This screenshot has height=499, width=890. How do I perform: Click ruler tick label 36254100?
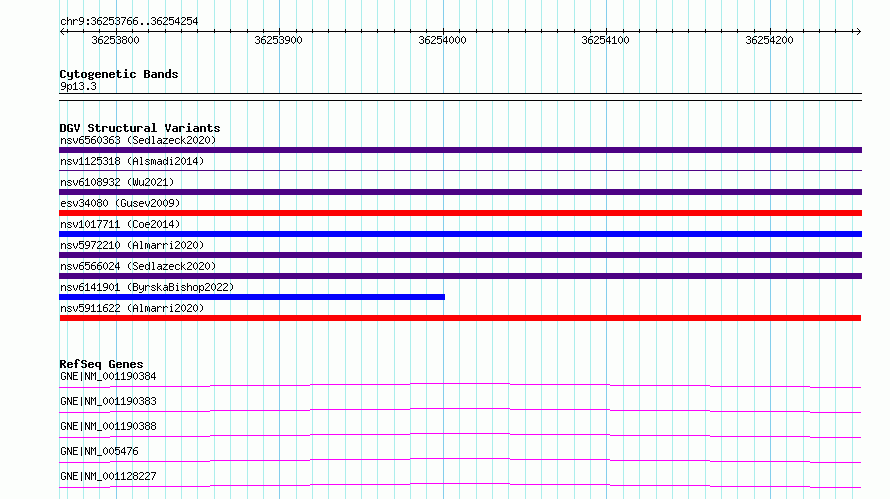(x=605, y=40)
